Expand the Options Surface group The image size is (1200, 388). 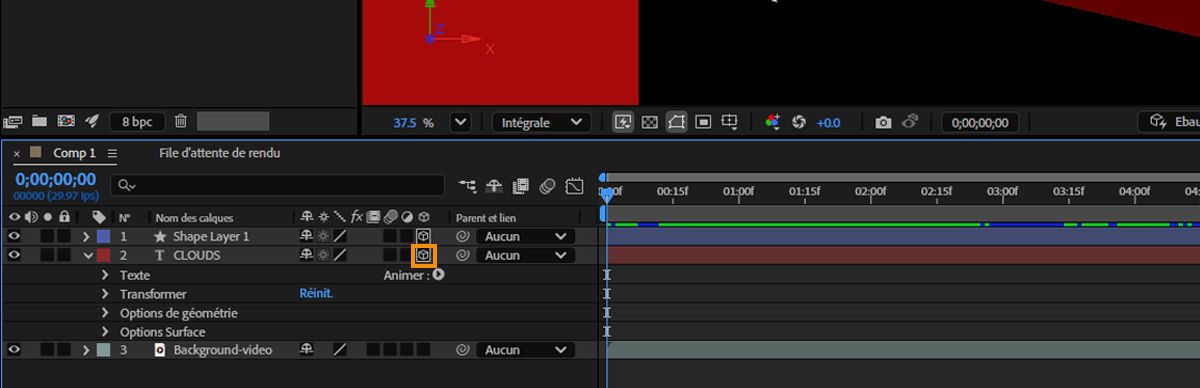(105, 332)
